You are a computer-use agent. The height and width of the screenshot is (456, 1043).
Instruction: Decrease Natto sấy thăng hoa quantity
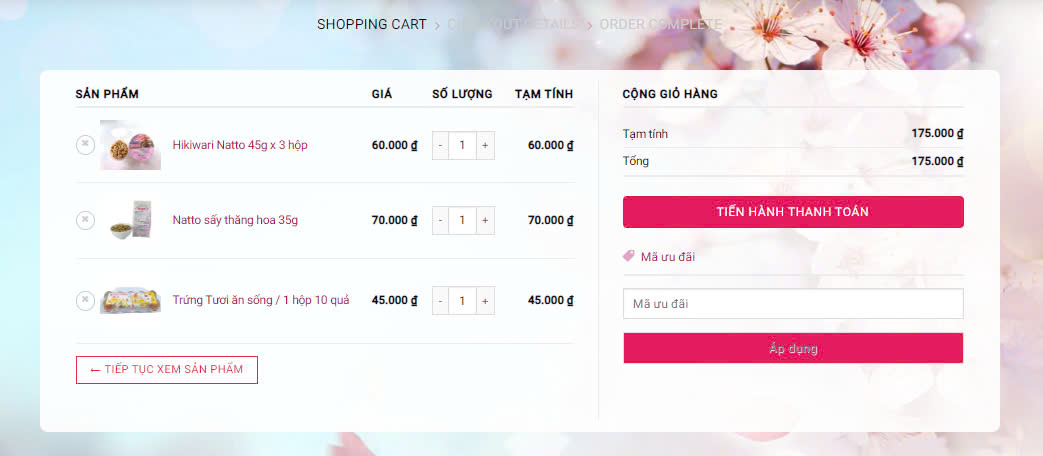[x=440, y=220]
